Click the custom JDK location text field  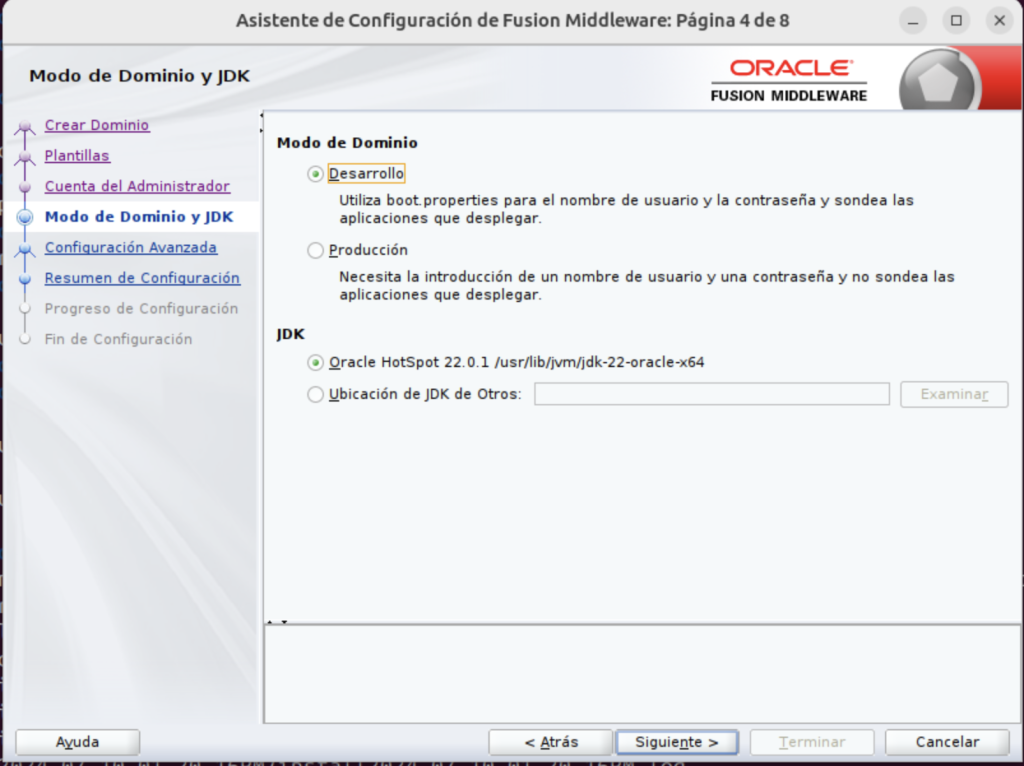point(711,394)
